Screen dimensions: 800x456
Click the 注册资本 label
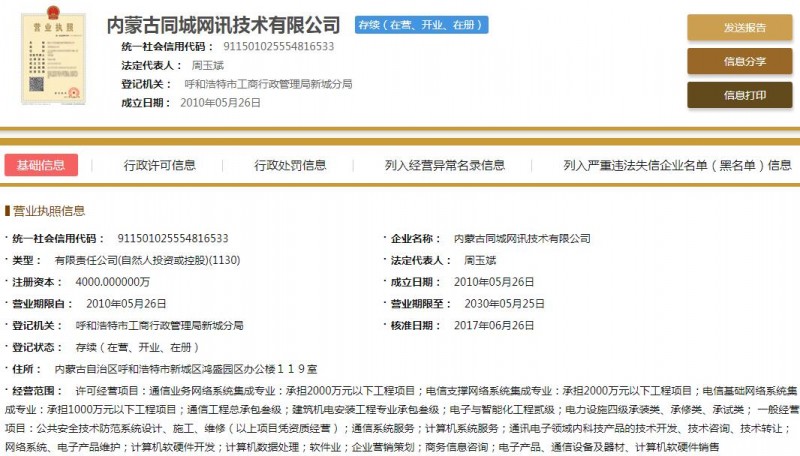[37, 282]
